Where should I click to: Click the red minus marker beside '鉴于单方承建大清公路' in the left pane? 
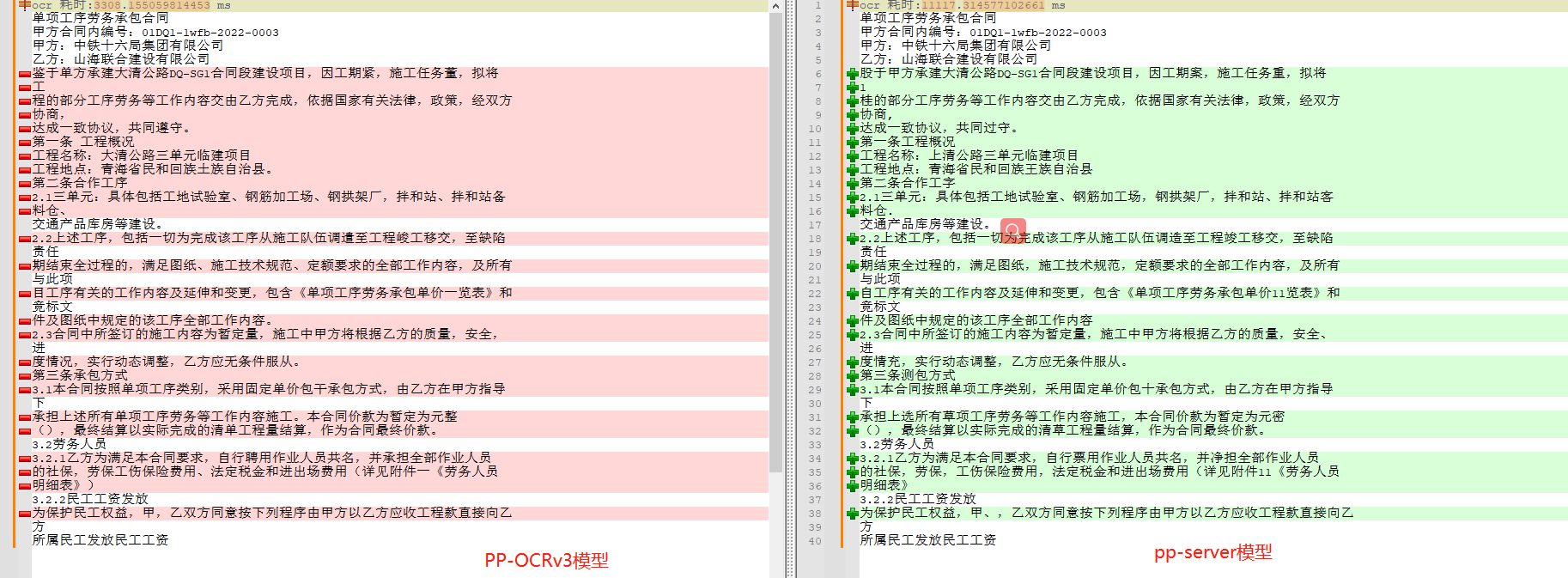click(x=25, y=74)
